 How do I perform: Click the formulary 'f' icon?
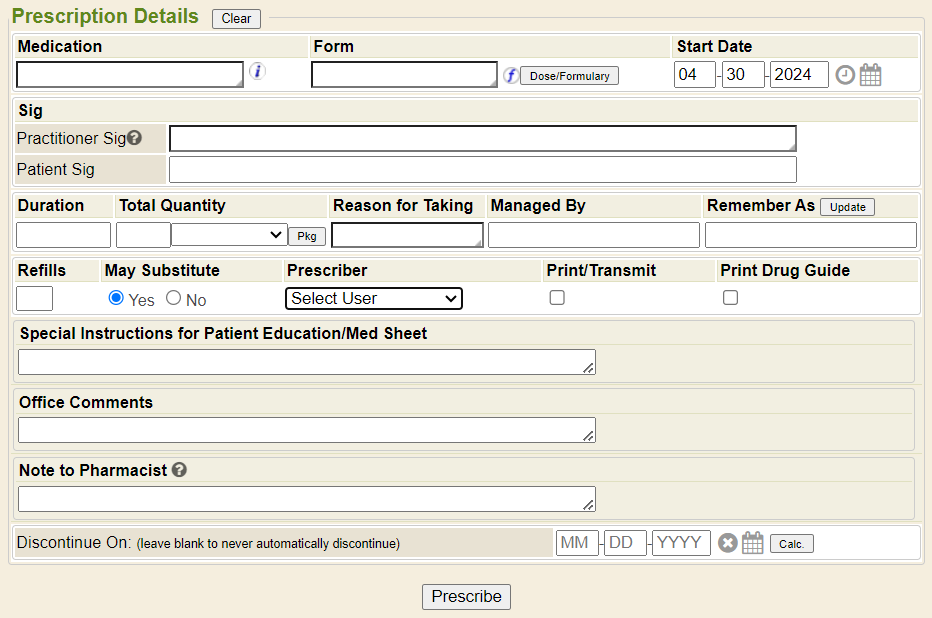tap(510, 75)
